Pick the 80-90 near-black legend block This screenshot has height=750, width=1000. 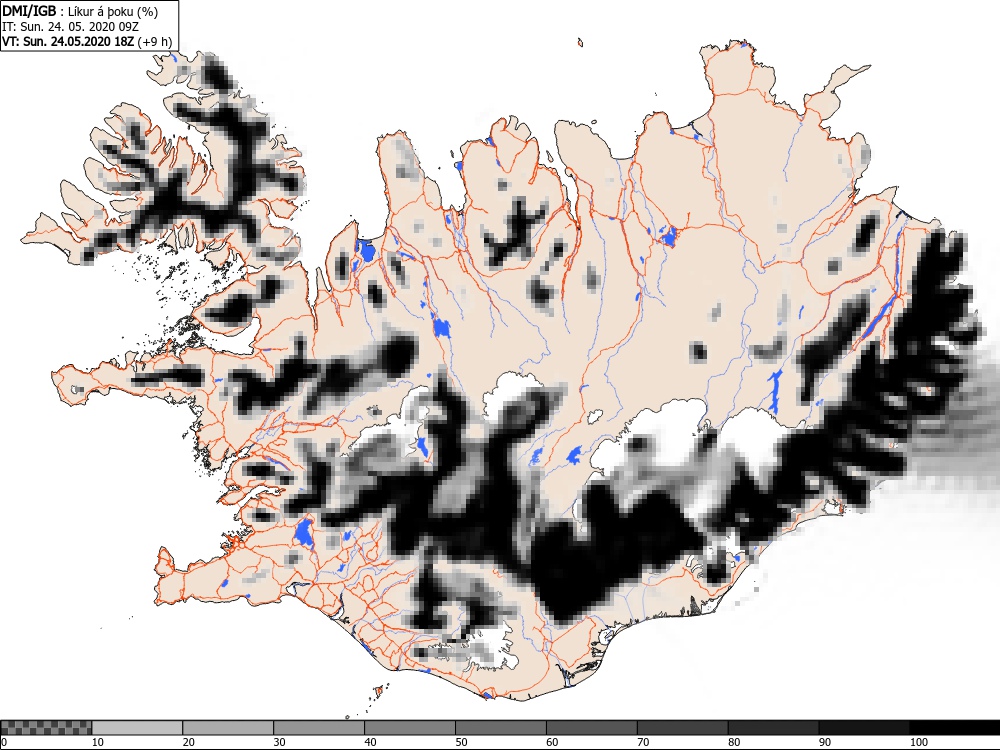[x=774, y=728]
